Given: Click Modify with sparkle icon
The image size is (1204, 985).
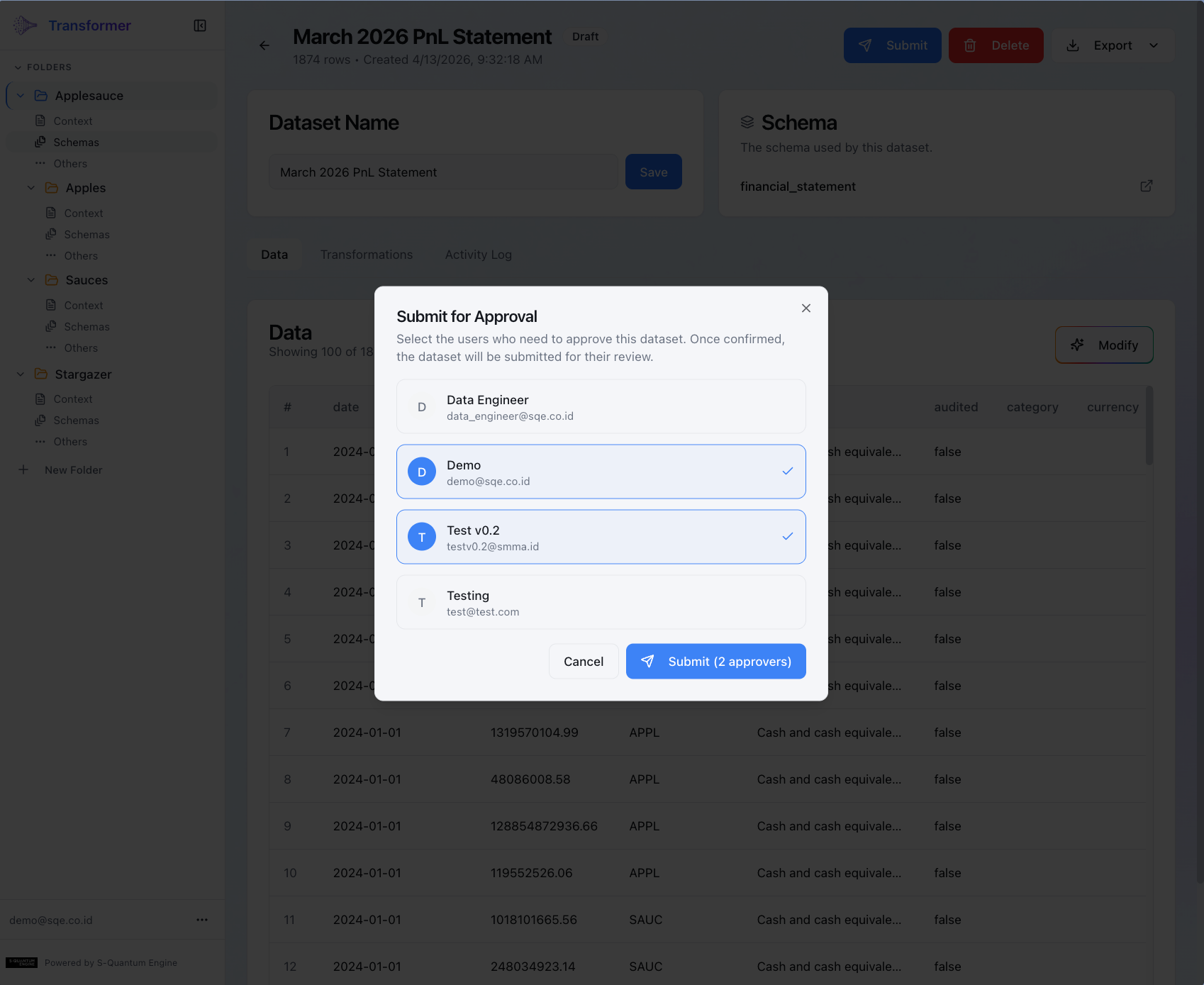Looking at the screenshot, I should click(x=1103, y=345).
